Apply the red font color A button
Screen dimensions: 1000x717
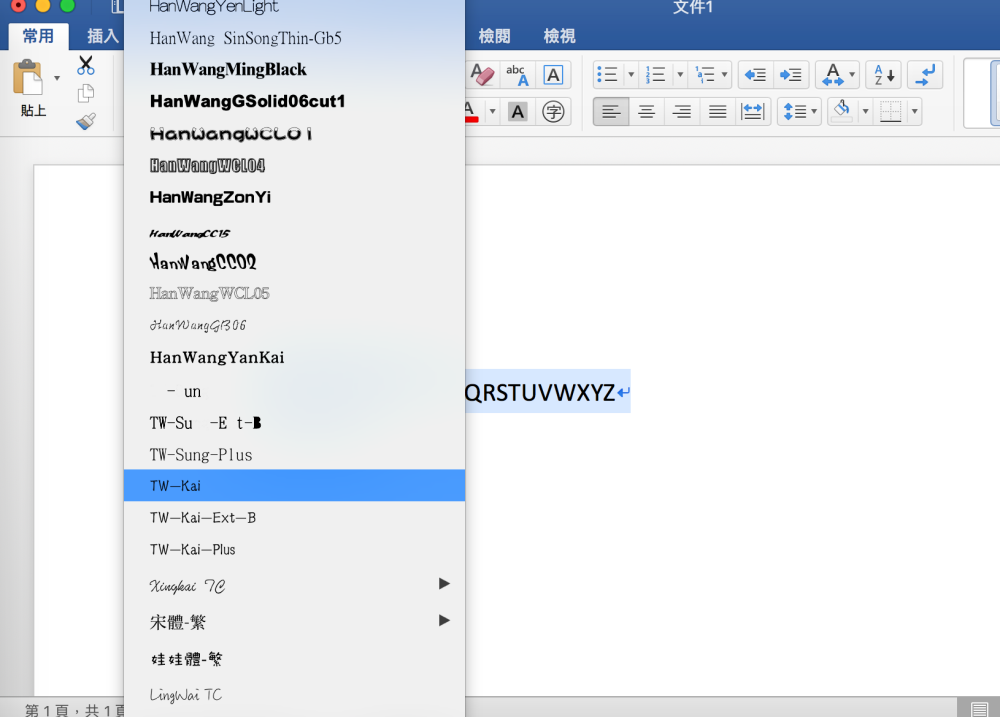[471, 112]
